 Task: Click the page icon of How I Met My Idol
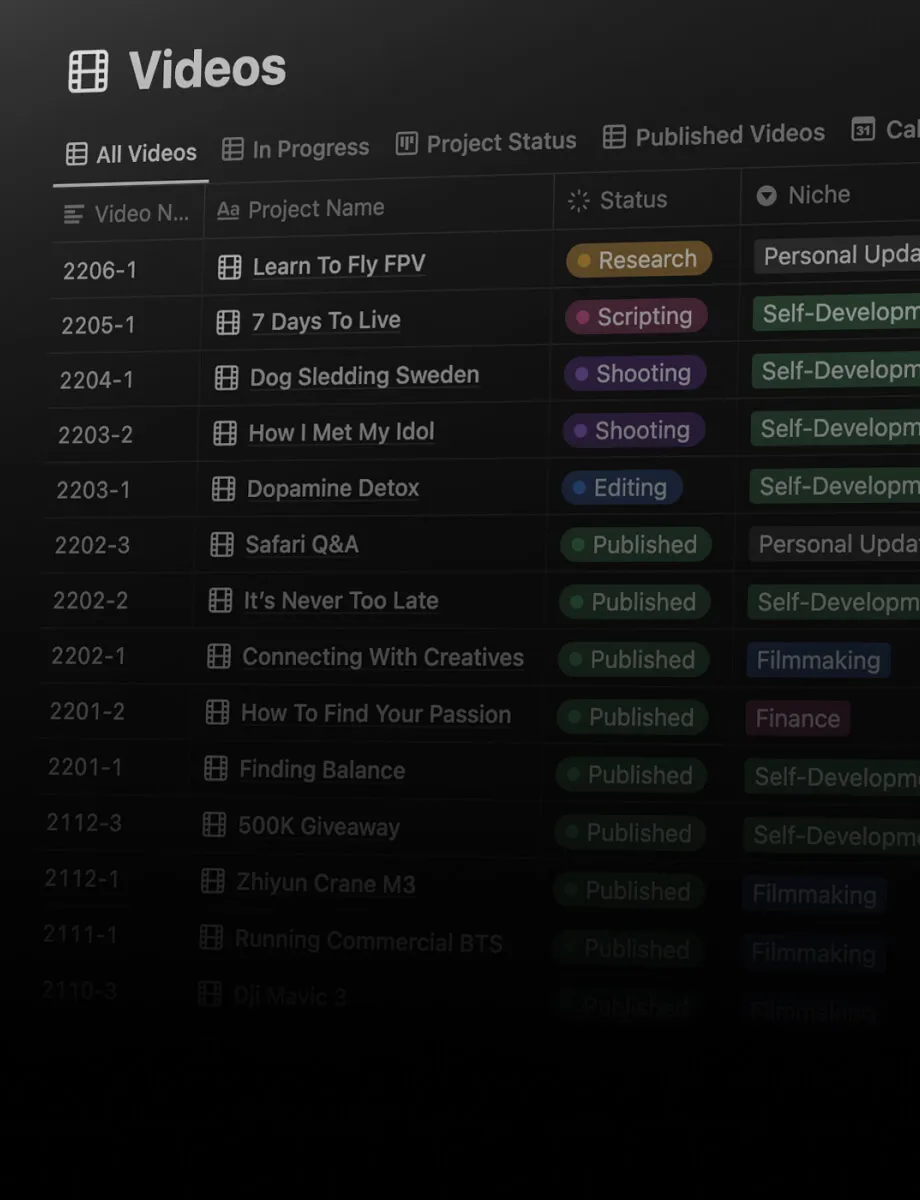point(225,434)
